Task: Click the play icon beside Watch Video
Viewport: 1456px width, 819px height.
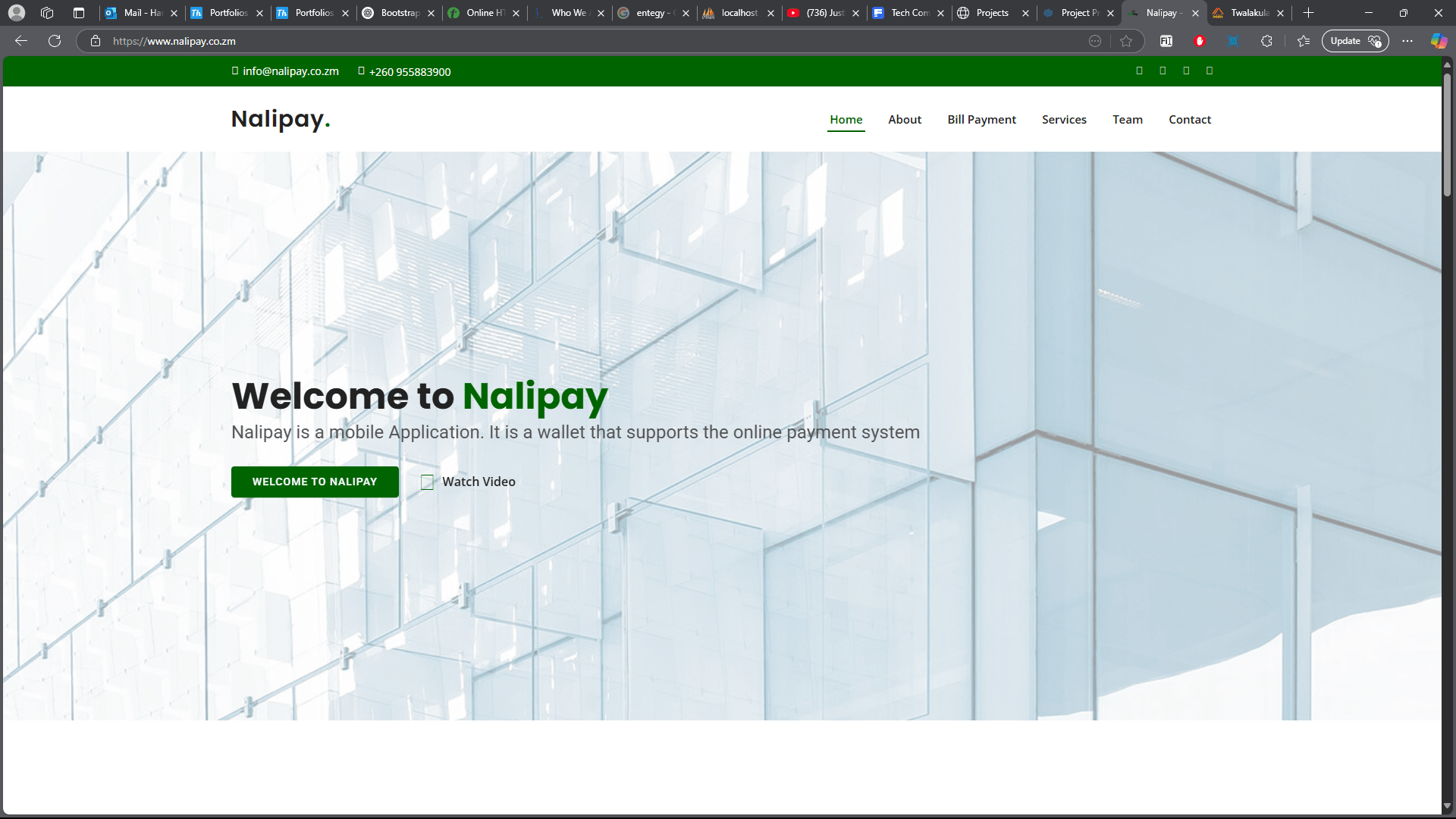Action: point(428,482)
